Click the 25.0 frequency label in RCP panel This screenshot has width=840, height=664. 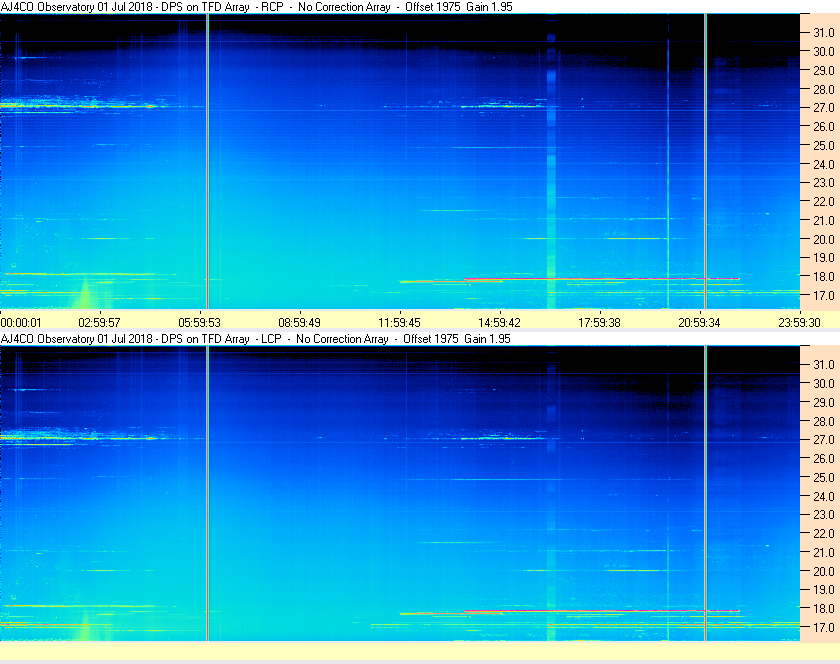click(824, 145)
